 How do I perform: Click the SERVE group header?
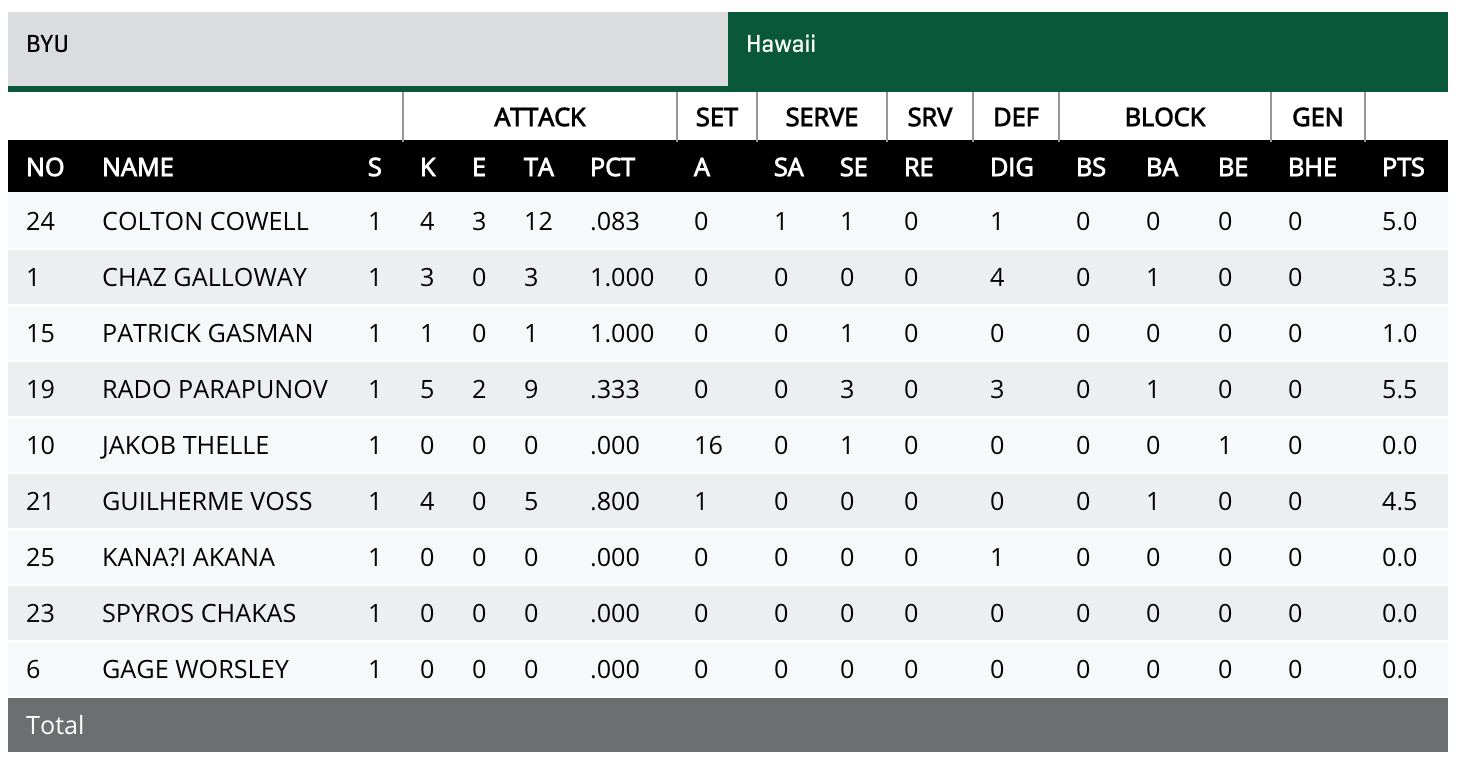(x=822, y=117)
